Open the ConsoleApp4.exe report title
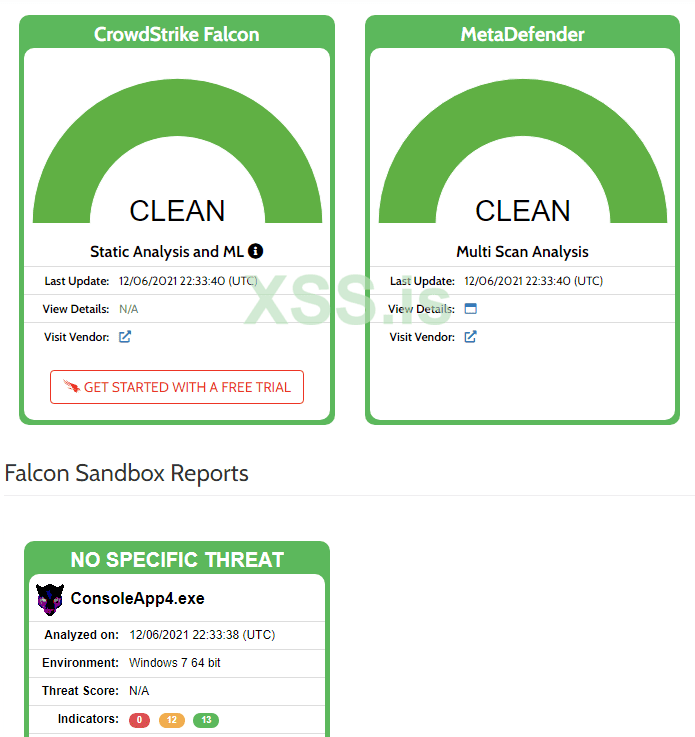This screenshot has width=695, height=737. point(137,599)
